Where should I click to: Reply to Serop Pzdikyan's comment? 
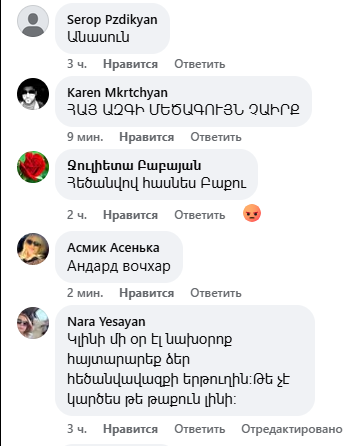coord(200,64)
